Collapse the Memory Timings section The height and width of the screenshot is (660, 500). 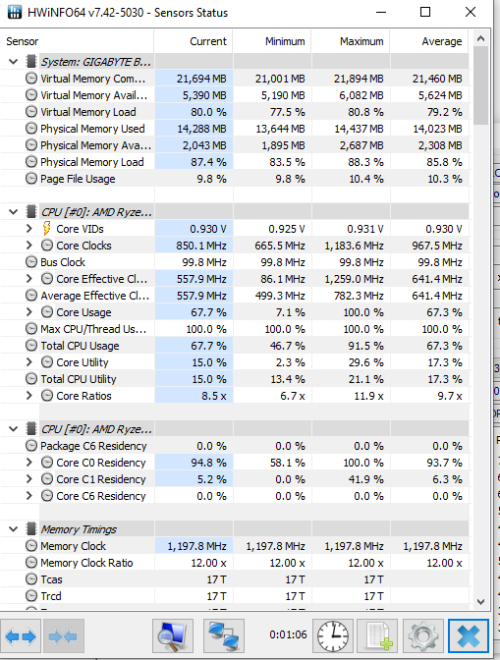click(x=13, y=529)
